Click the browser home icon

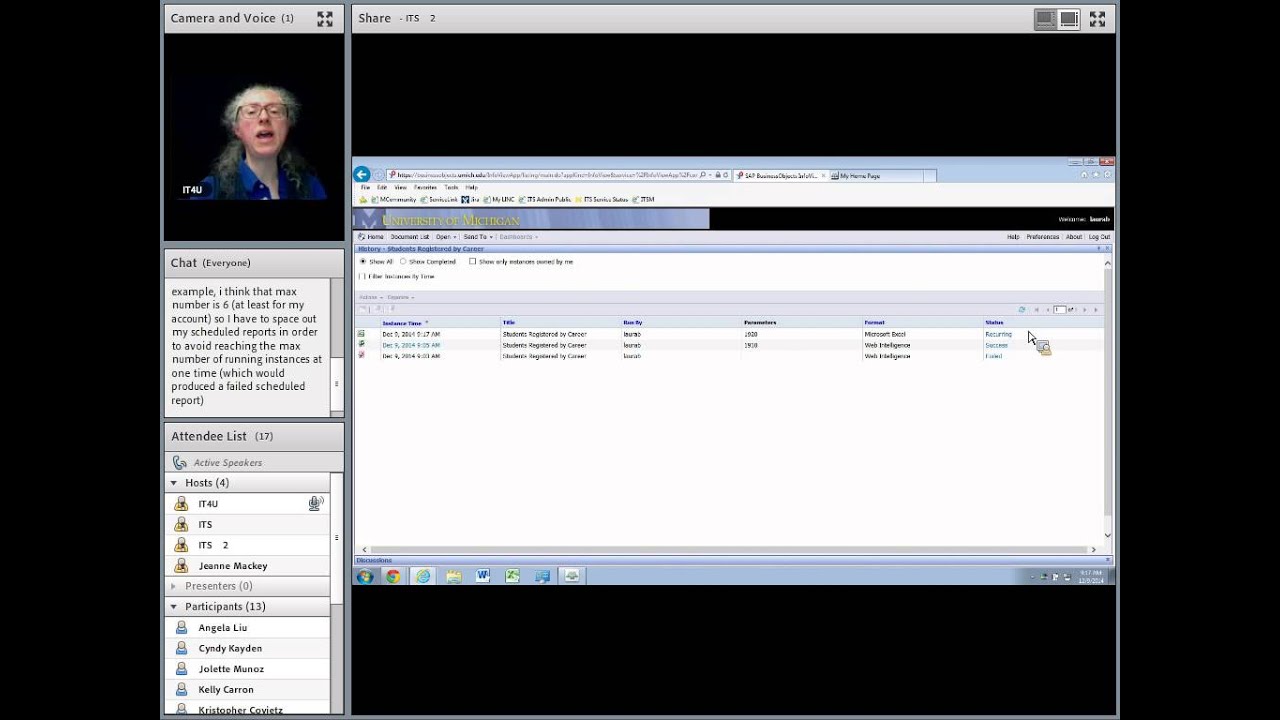[1084, 175]
